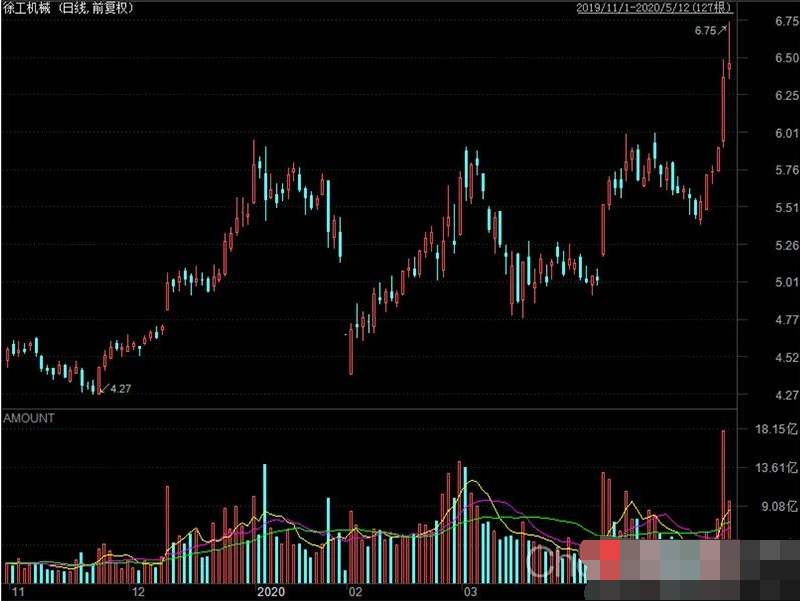The width and height of the screenshot is (800, 601).
Task: Click the 6.75 high price annotation
Action: click(705, 31)
